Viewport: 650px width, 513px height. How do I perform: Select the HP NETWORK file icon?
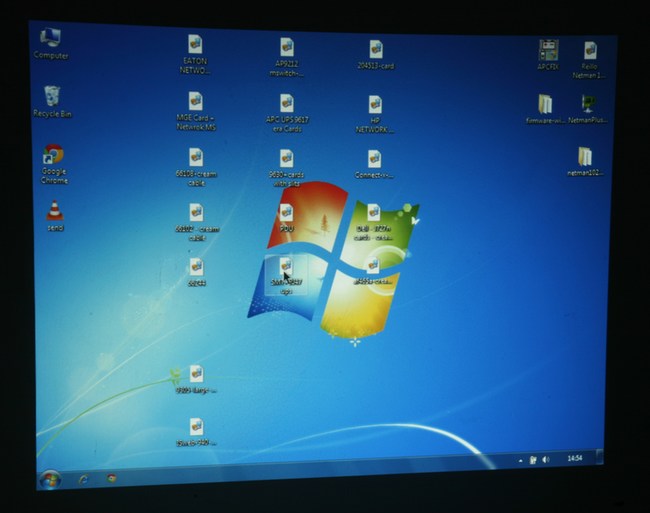click(x=375, y=105)
